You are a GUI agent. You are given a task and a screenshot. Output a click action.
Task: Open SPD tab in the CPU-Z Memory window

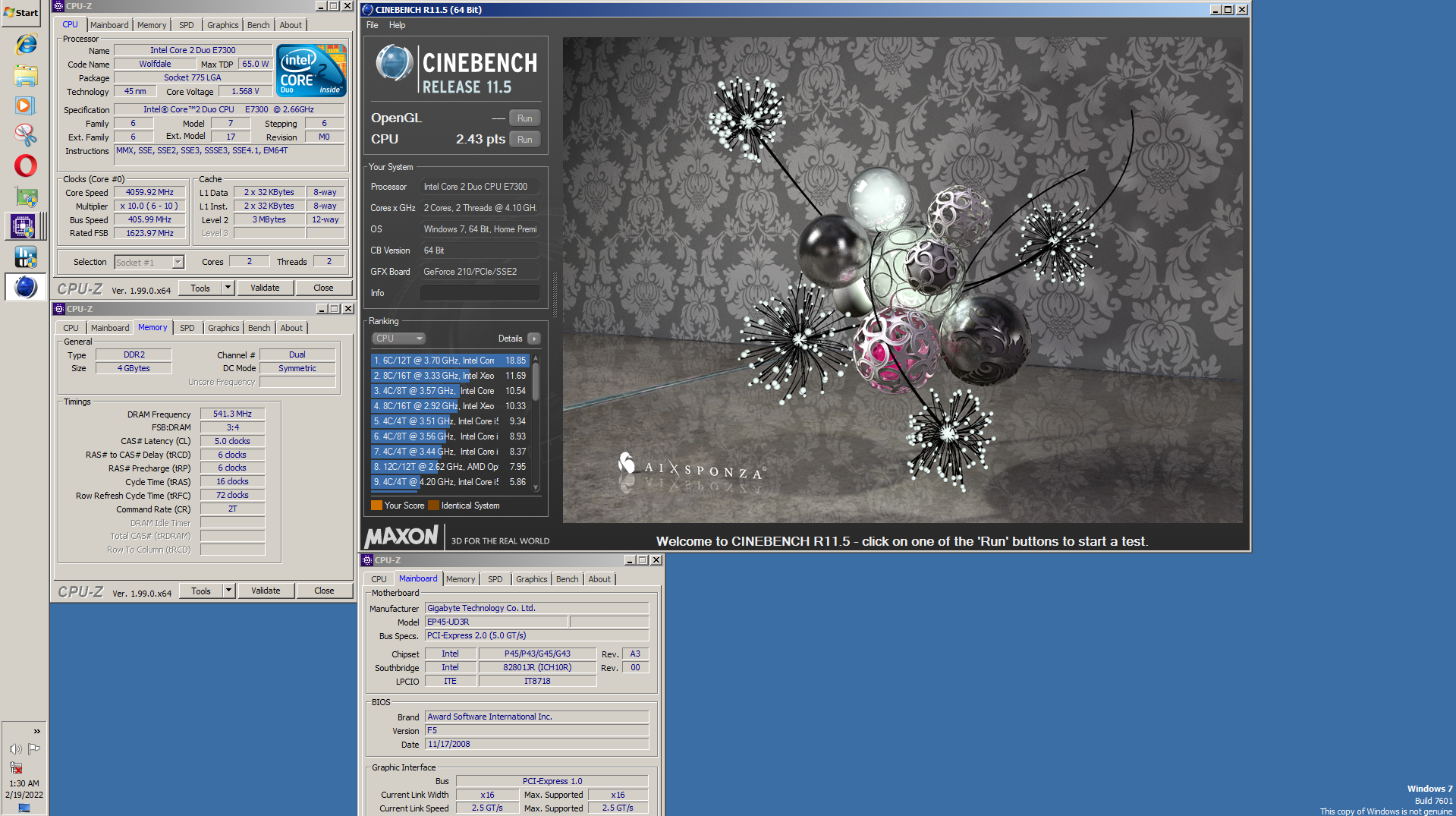(187, 328)
